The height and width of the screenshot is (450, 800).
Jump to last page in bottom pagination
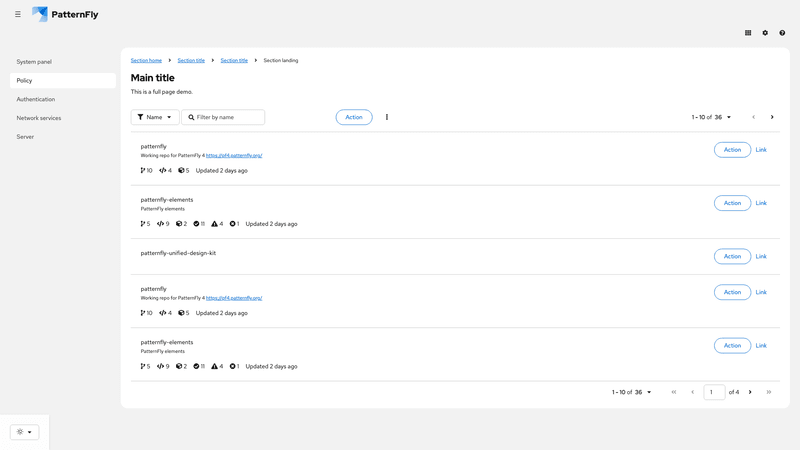tap(769, 392)
